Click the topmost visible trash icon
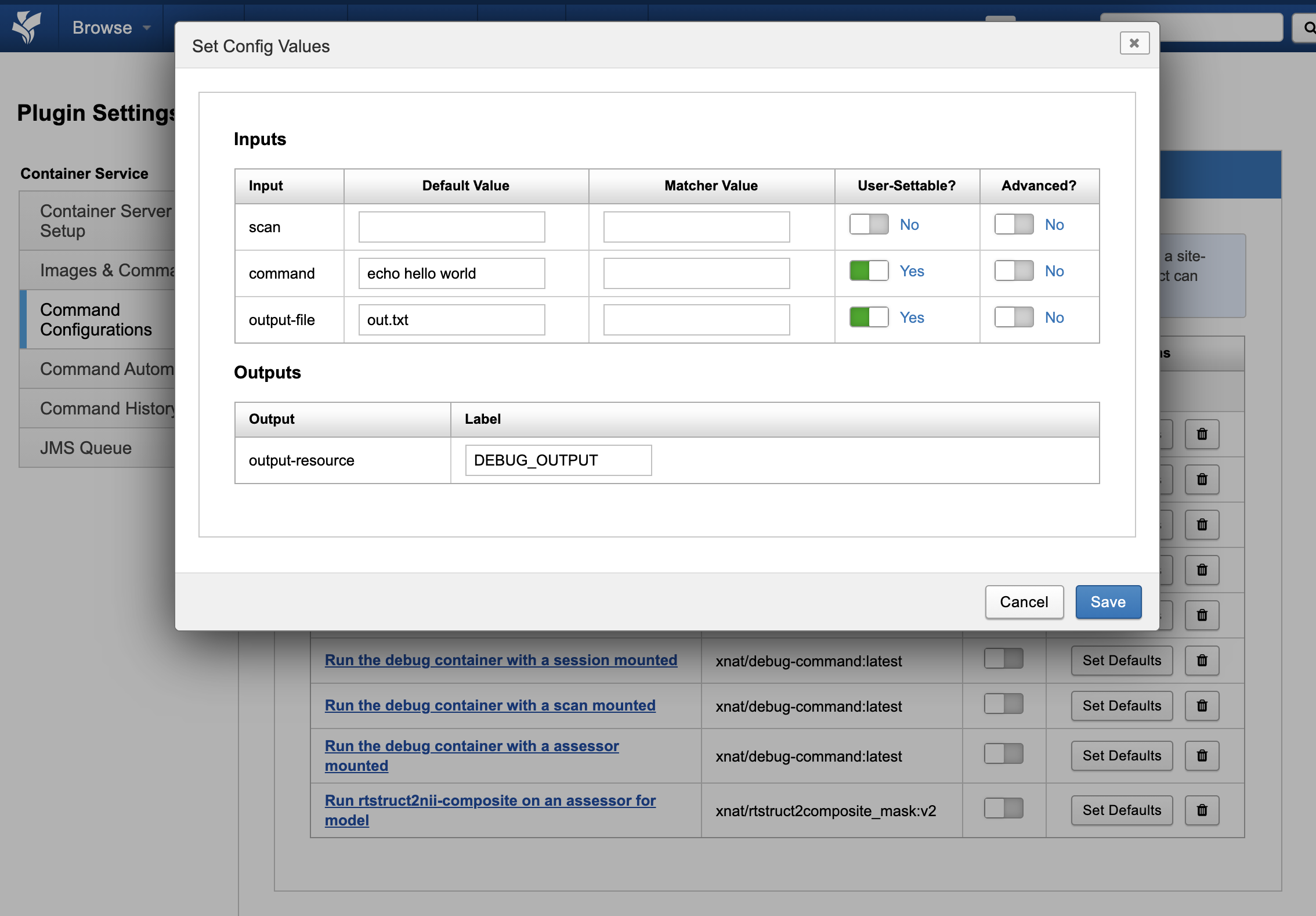Viewport: 1316px width, 916px height. (1202, 434)
